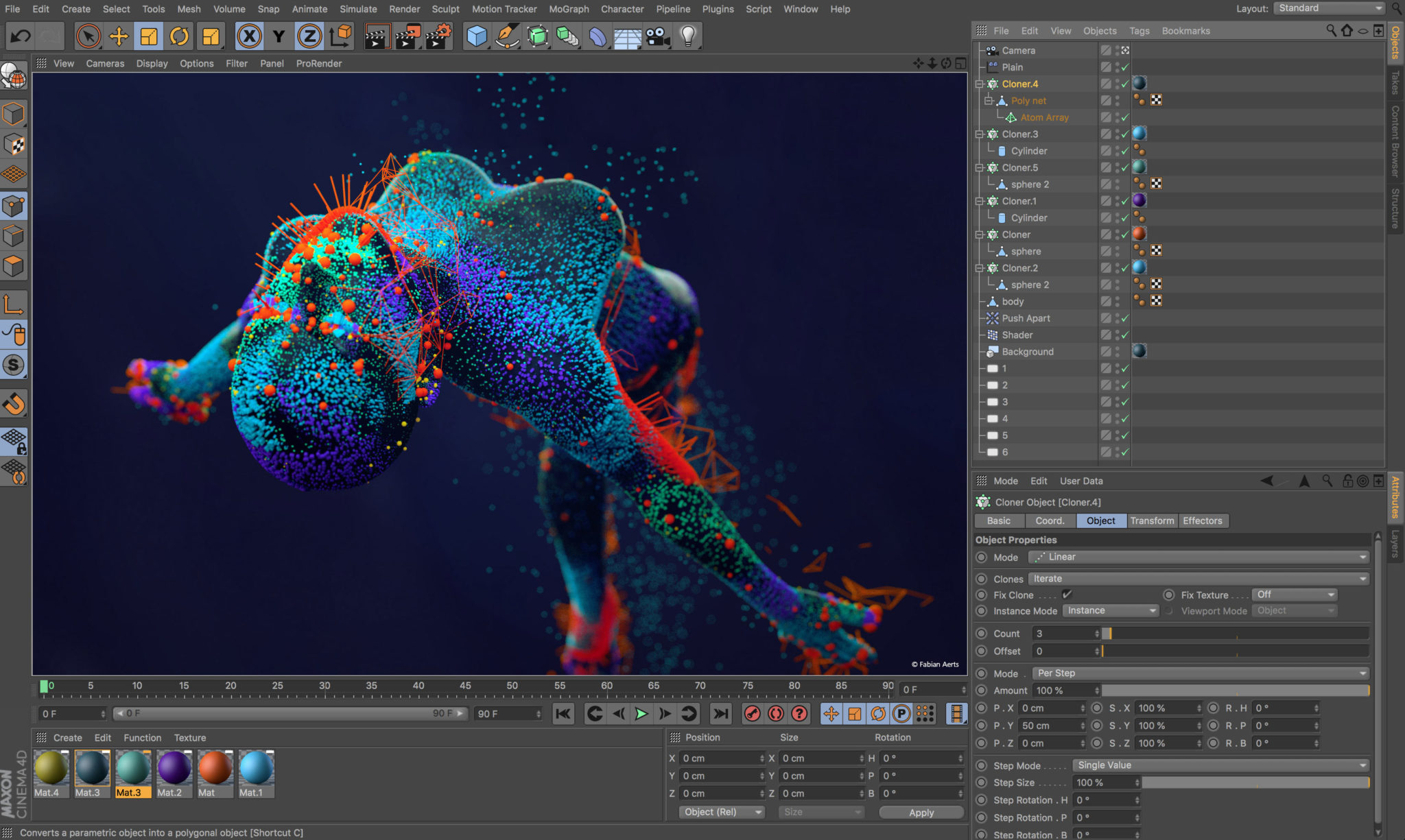Expand the Cloner.2 tree item
Image resolution: width=1405 pixels, height=840 pixels.
981,268
